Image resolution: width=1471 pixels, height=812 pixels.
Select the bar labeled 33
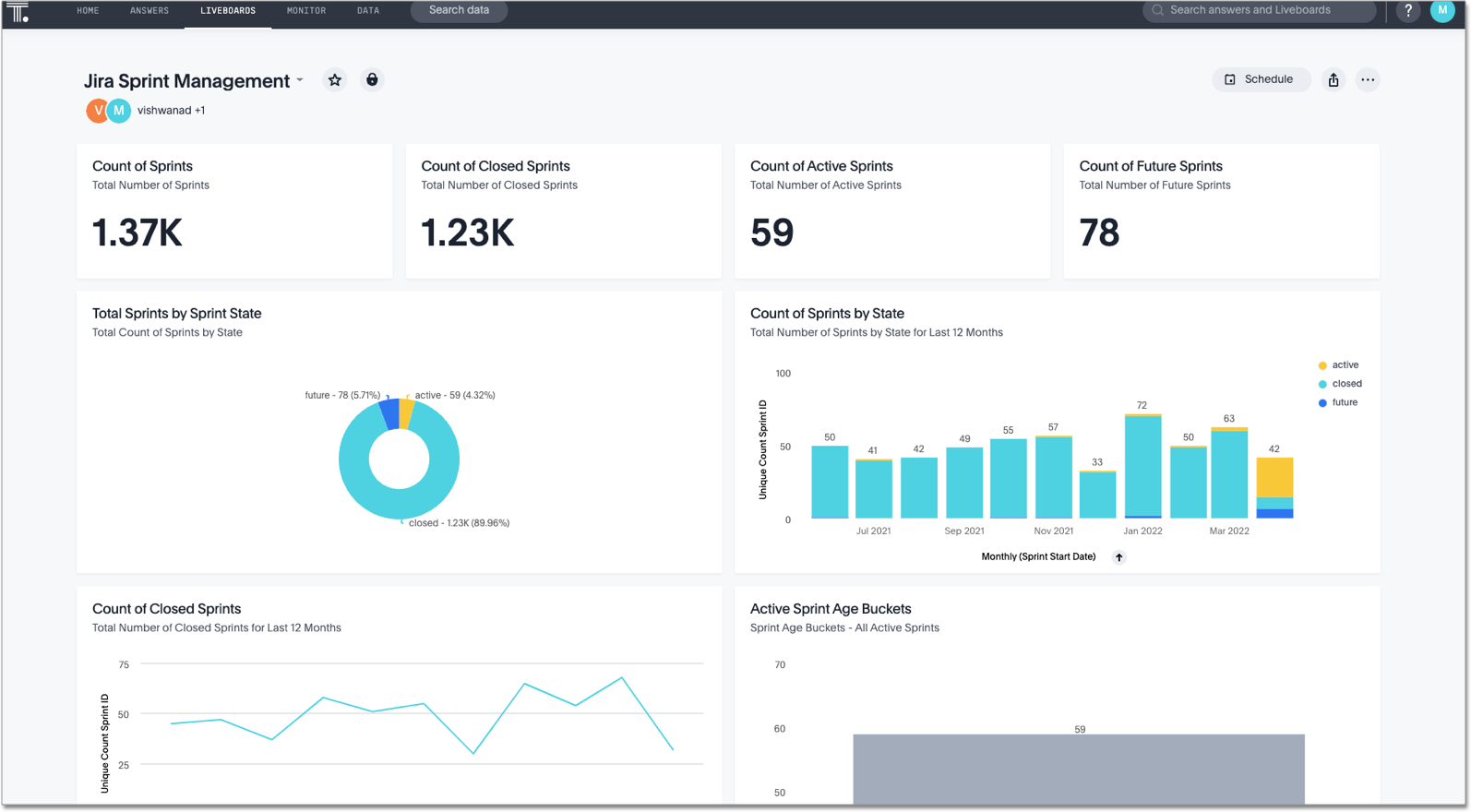coord(1097,495)
